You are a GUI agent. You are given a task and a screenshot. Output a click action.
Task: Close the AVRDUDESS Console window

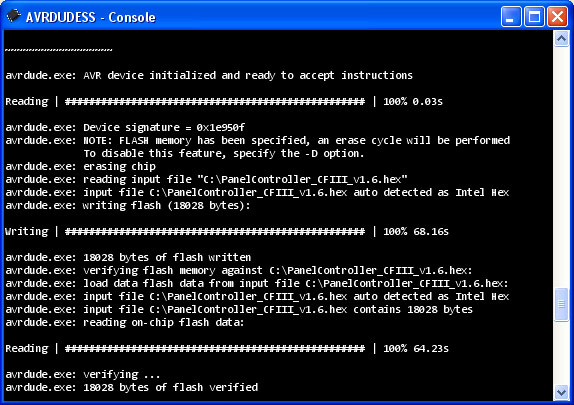(557, 16)
